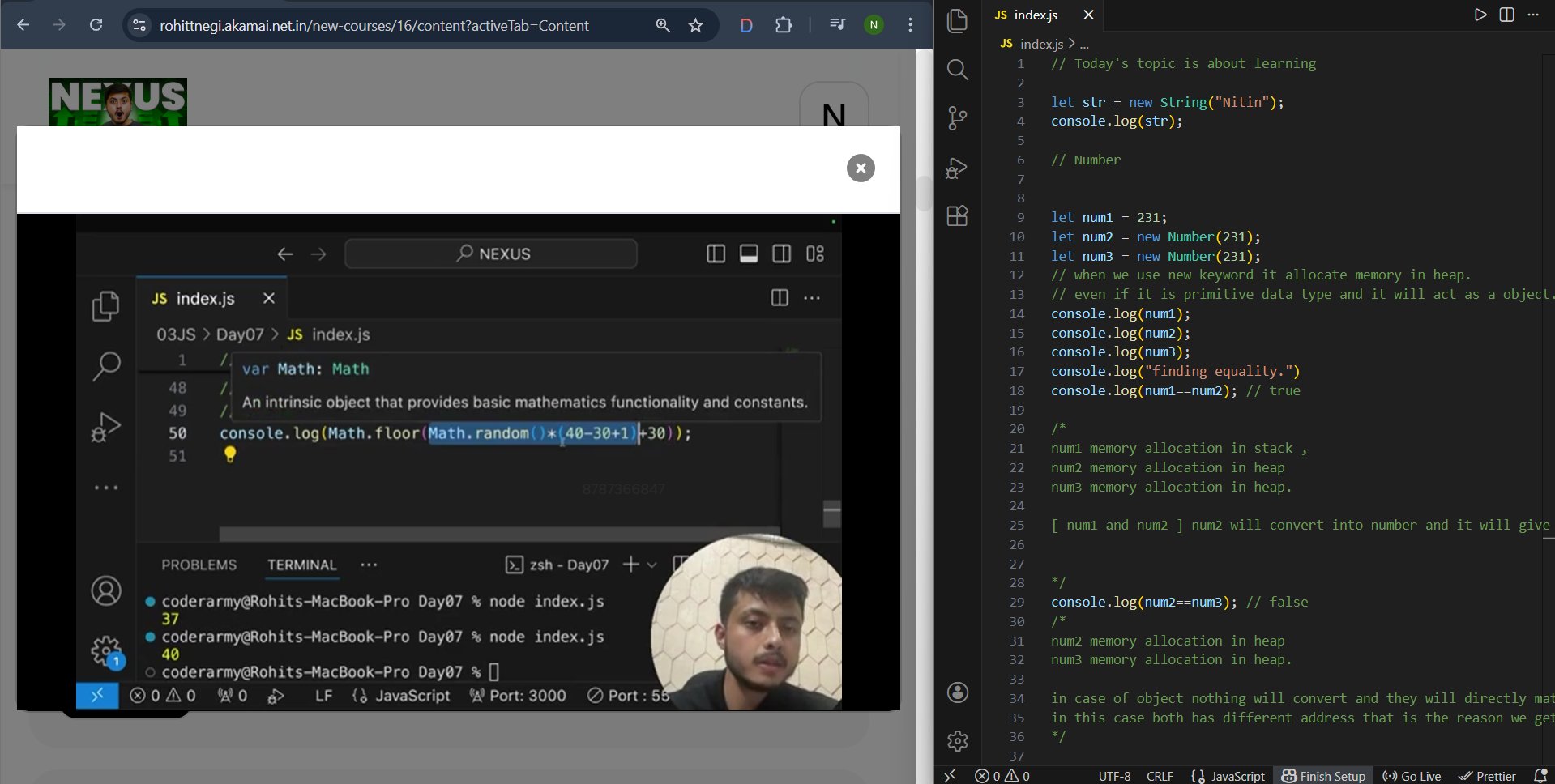Open the Source Control view in the activity bar
The width and height of the screenshot is (1555, 784).
click(x=957, y=118)
